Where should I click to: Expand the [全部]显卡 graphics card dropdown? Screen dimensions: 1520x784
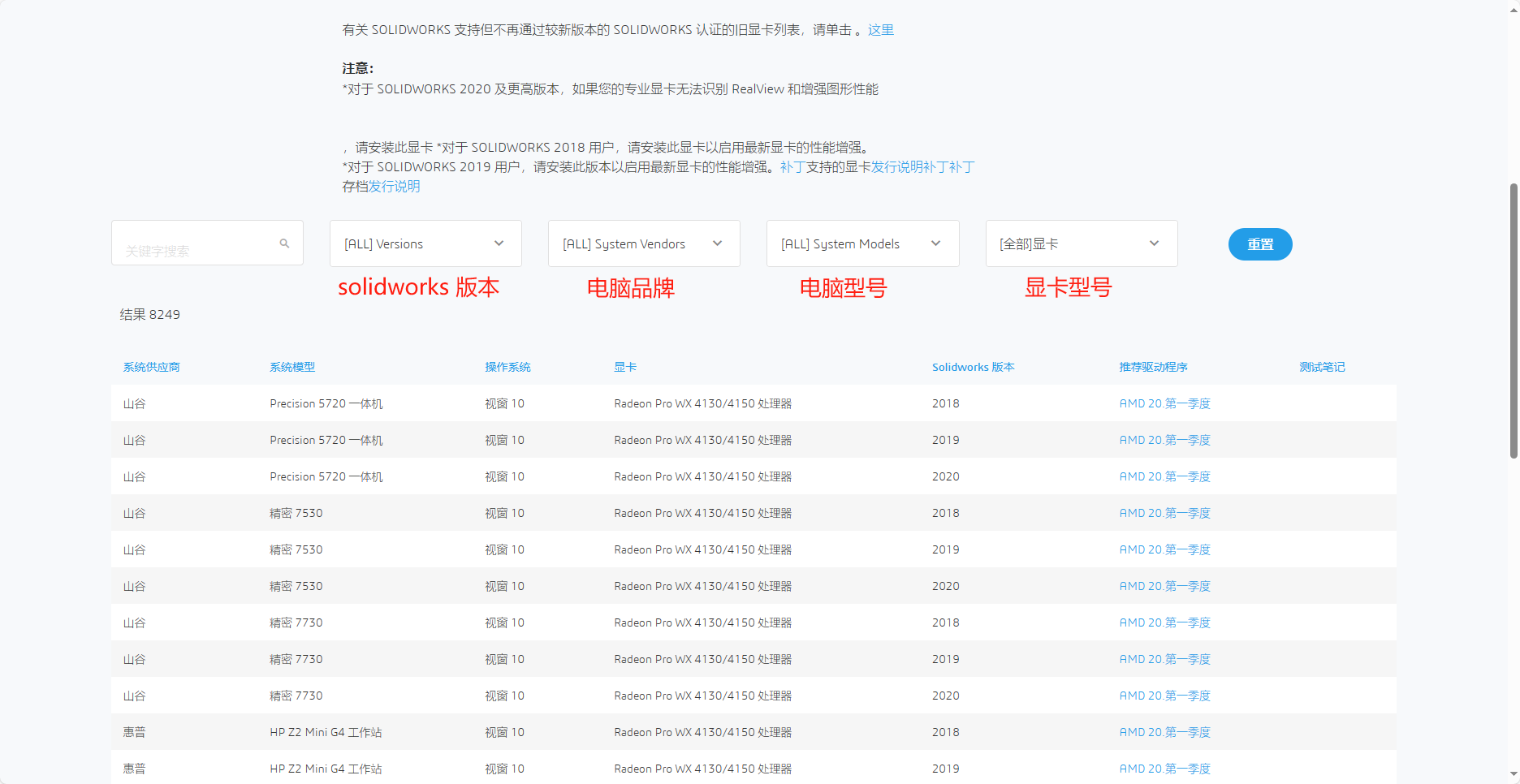[x=1080, y=243]
